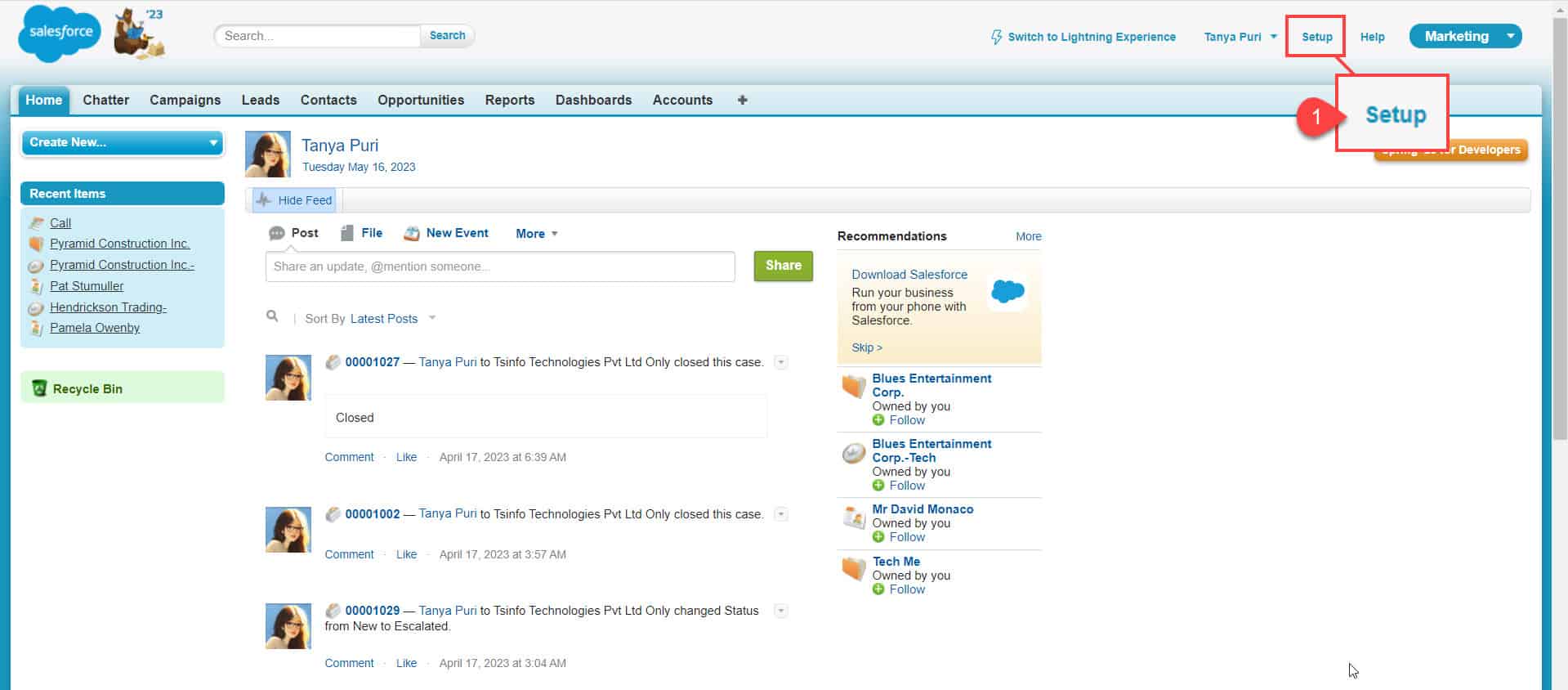1568x690 pixels.
Task: Open actions arrow for 00001027 post
Action: (781, 362)
